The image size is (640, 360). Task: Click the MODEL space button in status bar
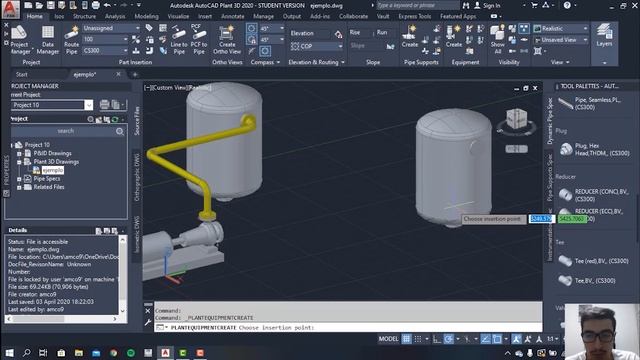coord(388,339)
